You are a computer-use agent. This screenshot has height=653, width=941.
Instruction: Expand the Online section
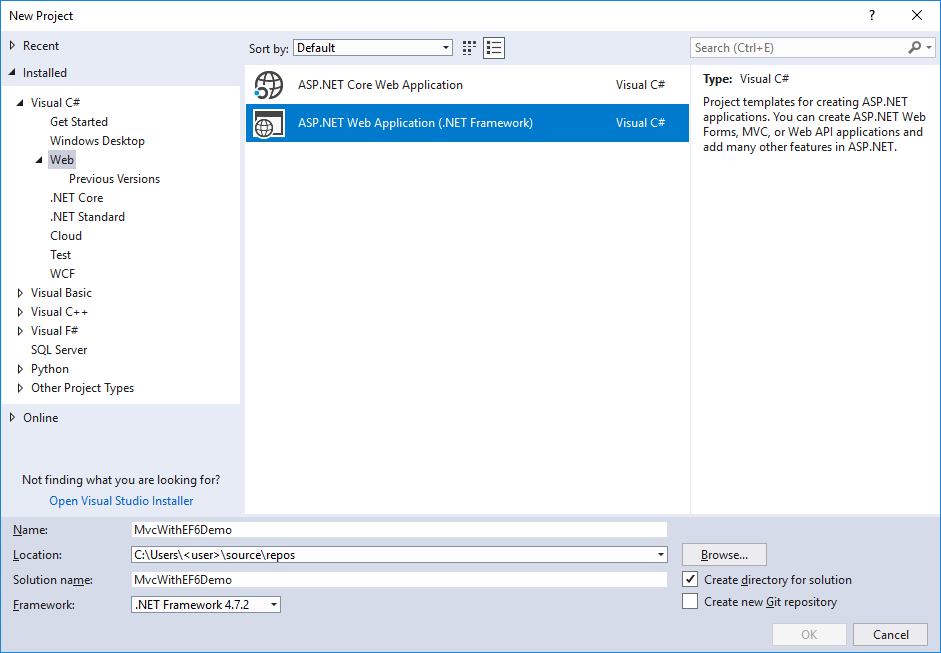pyautogui.click(x=13, y=418)
